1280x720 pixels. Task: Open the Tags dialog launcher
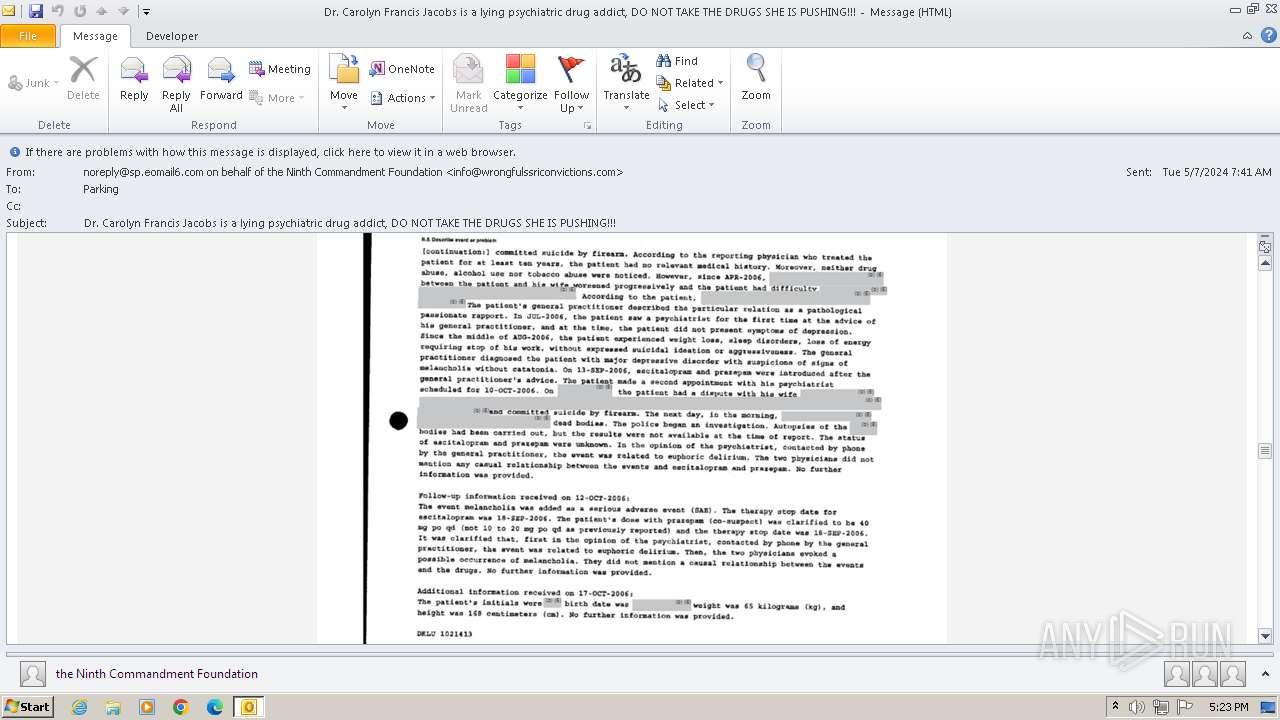[x=588, y=126]
